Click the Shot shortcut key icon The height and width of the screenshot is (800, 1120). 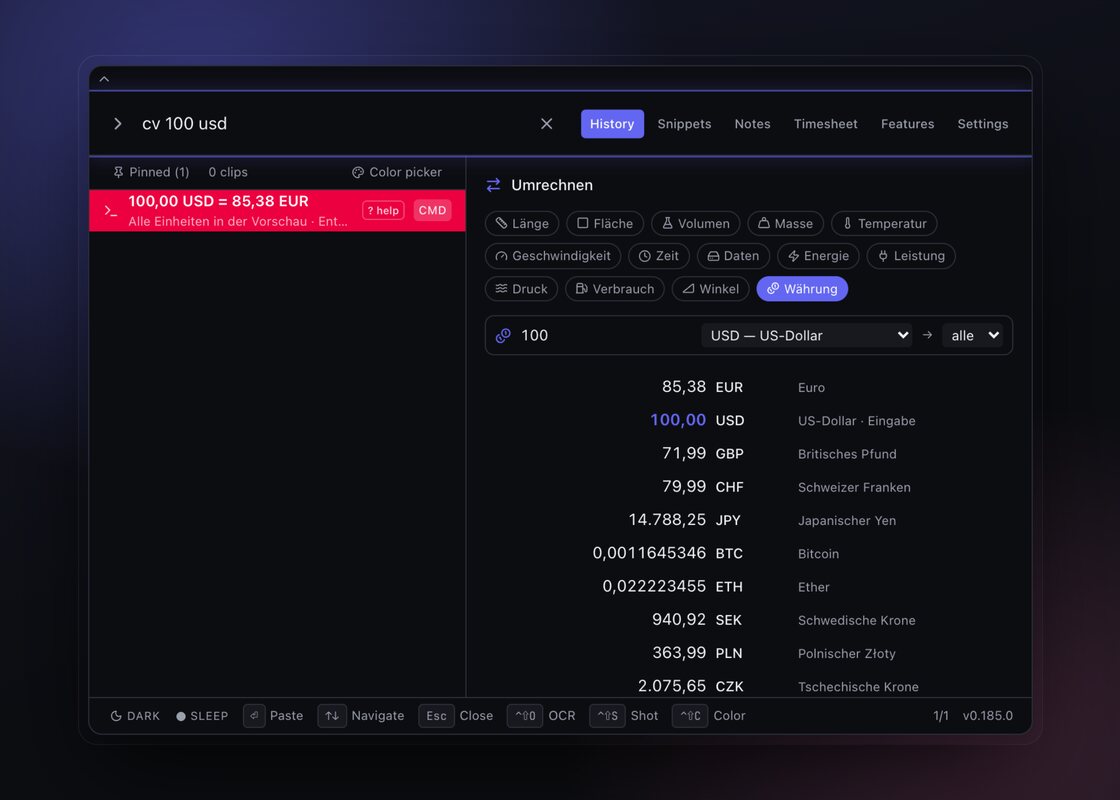(x=607, y=716)
